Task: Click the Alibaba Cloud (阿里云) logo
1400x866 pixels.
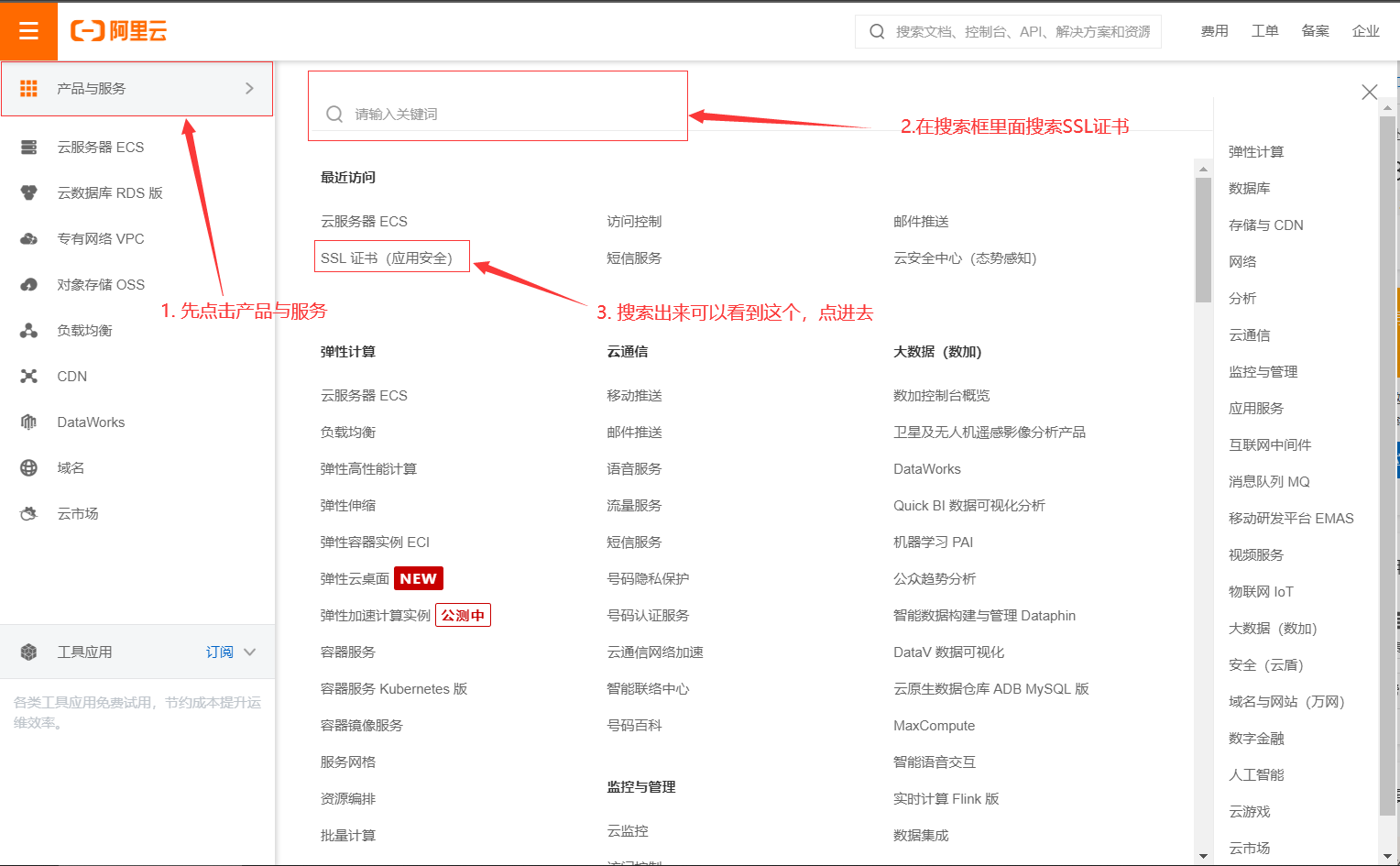Action: [119, 30]
